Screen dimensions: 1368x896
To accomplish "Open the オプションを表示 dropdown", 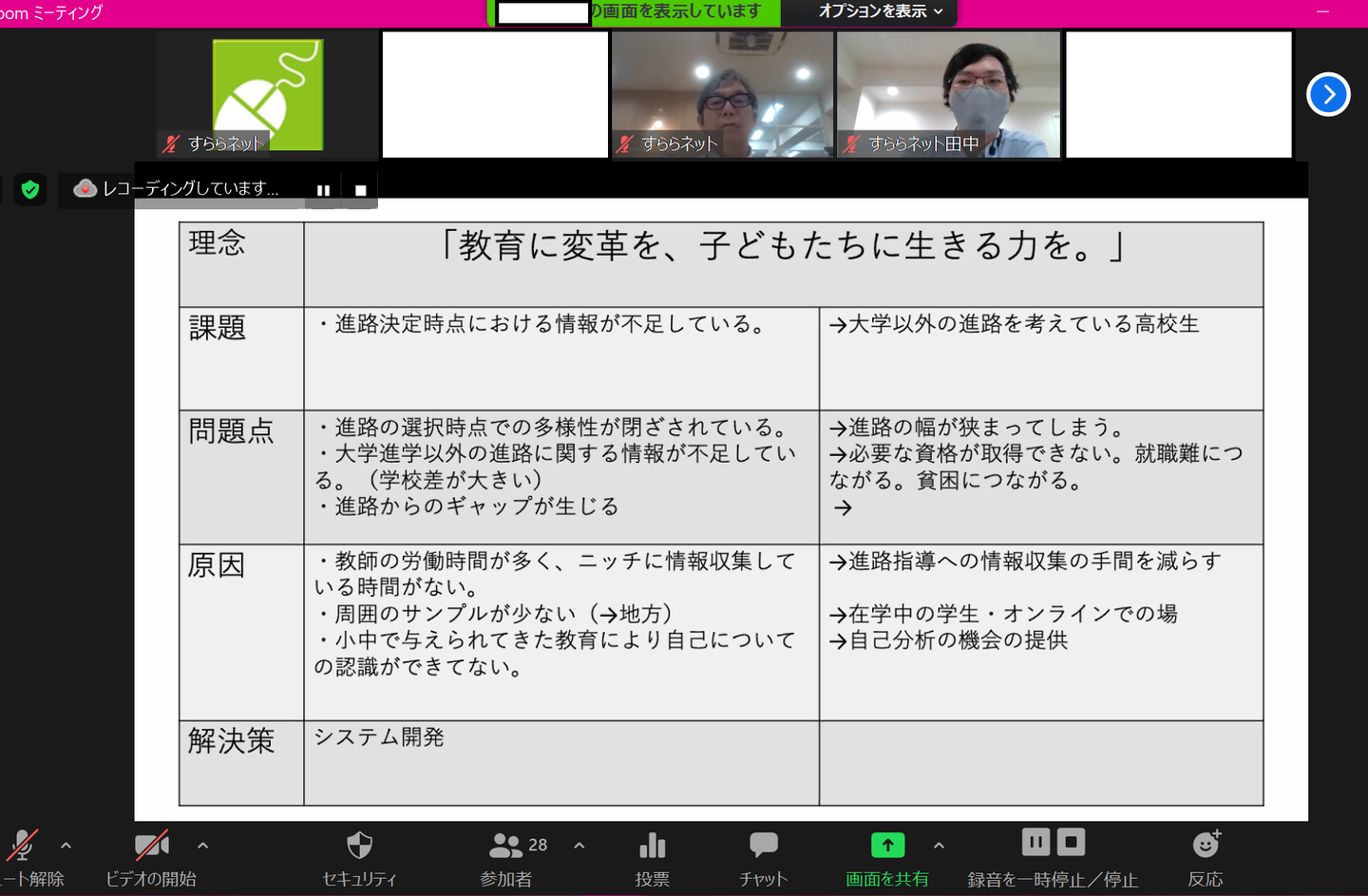I will tap(882, 11).
